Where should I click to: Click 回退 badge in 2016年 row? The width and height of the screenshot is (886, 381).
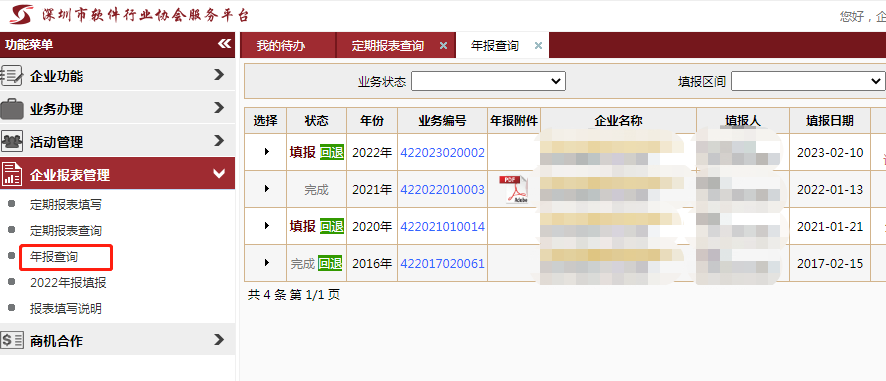[331, 263]
